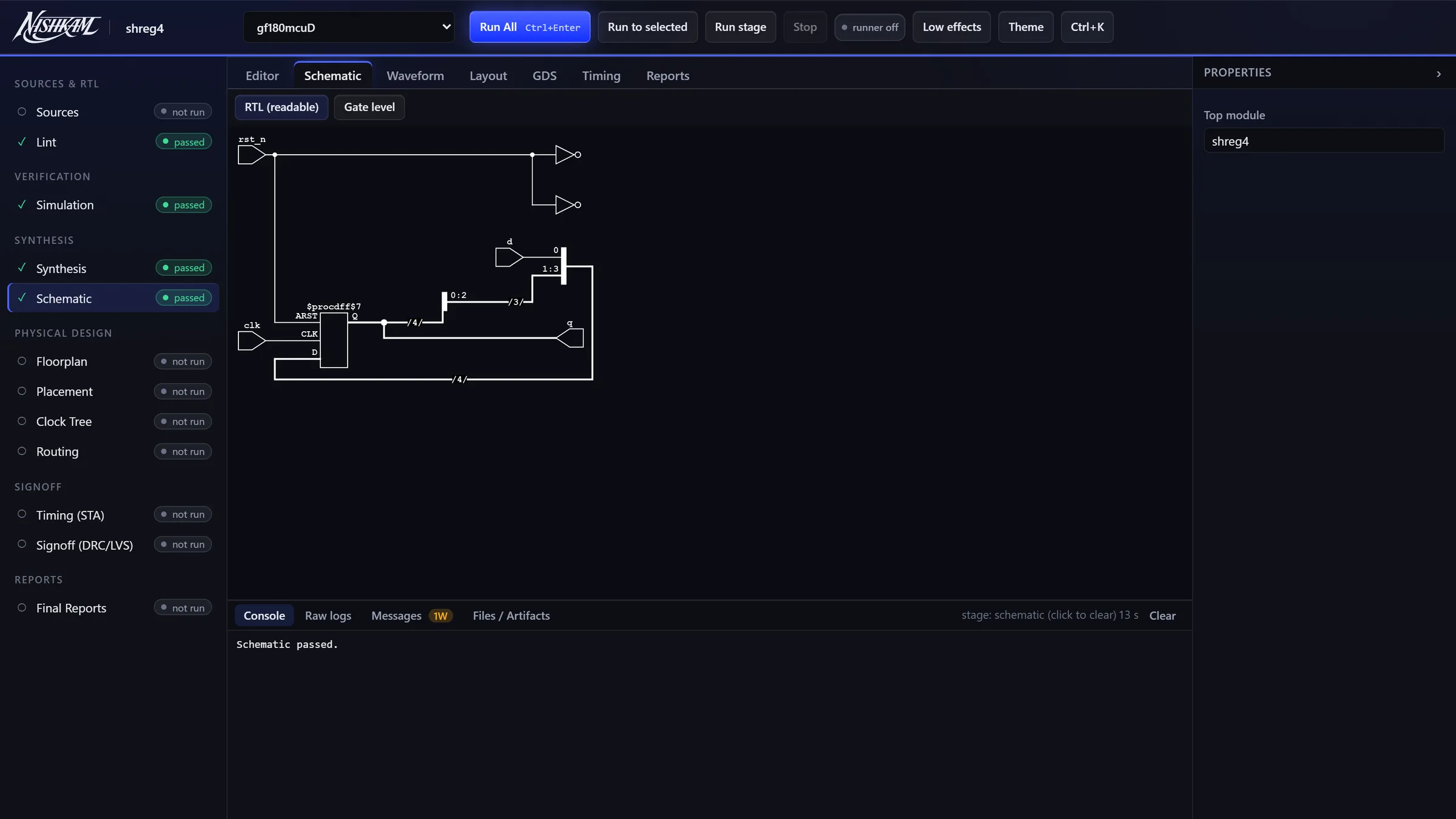Toggle the runner off indicator
Viewport: 1456px width, 819px height.
pyautogui.click(x=869, y=27)
